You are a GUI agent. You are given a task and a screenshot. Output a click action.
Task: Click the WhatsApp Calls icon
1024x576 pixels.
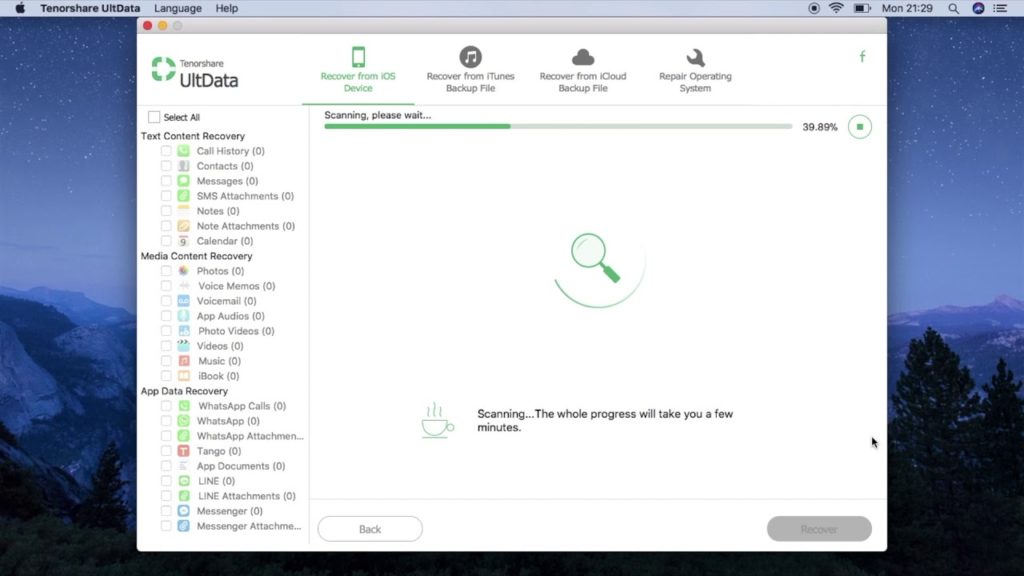pos(184,406)
